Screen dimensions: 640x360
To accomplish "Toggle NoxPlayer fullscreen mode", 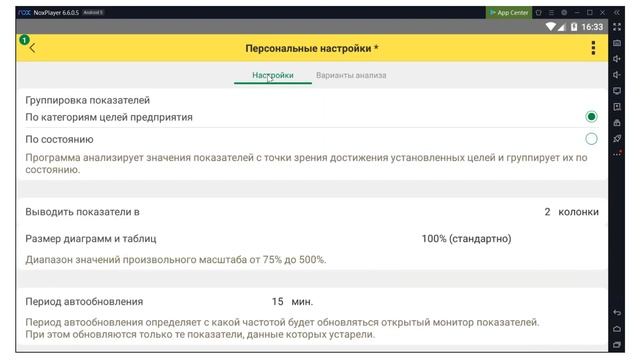I will tap(617, 27).
